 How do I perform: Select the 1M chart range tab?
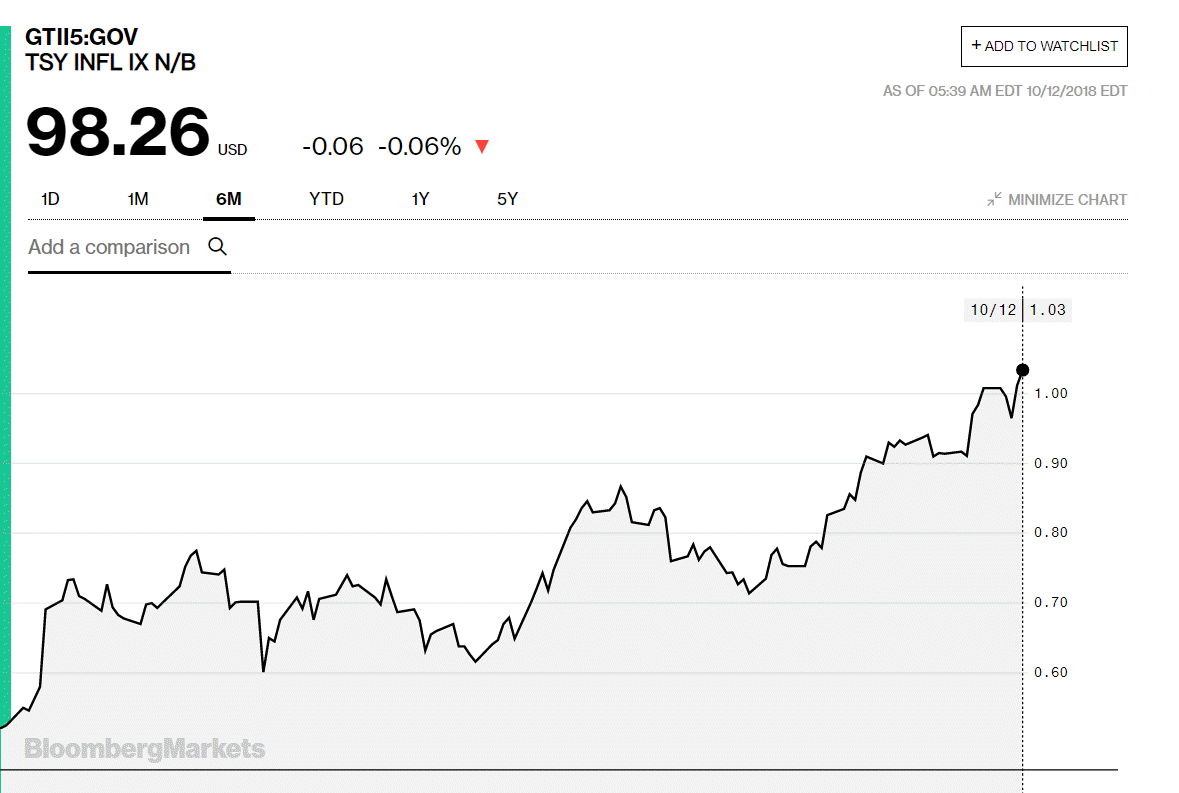[138, 199]
